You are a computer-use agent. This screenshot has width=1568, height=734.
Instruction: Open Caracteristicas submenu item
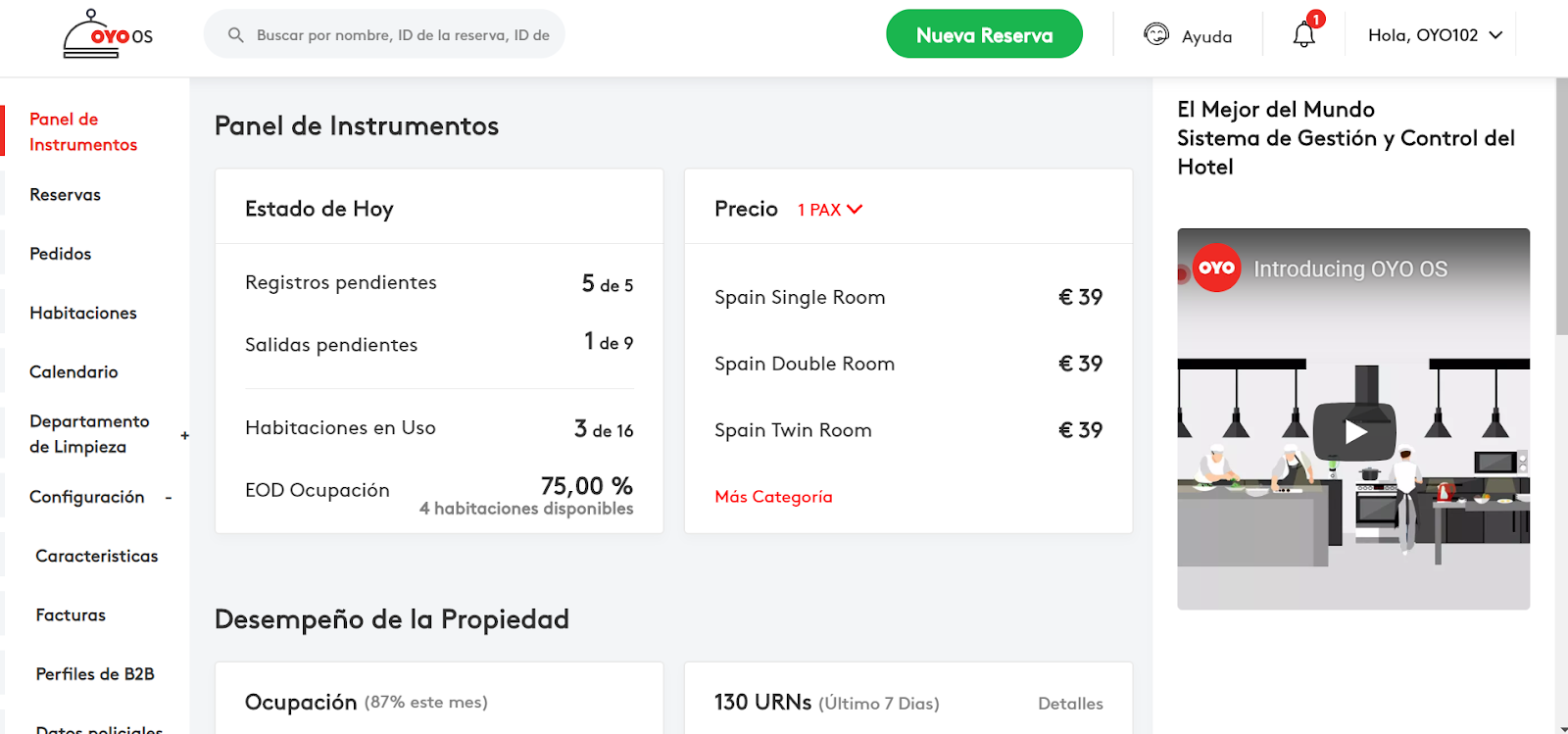(97, 556)
